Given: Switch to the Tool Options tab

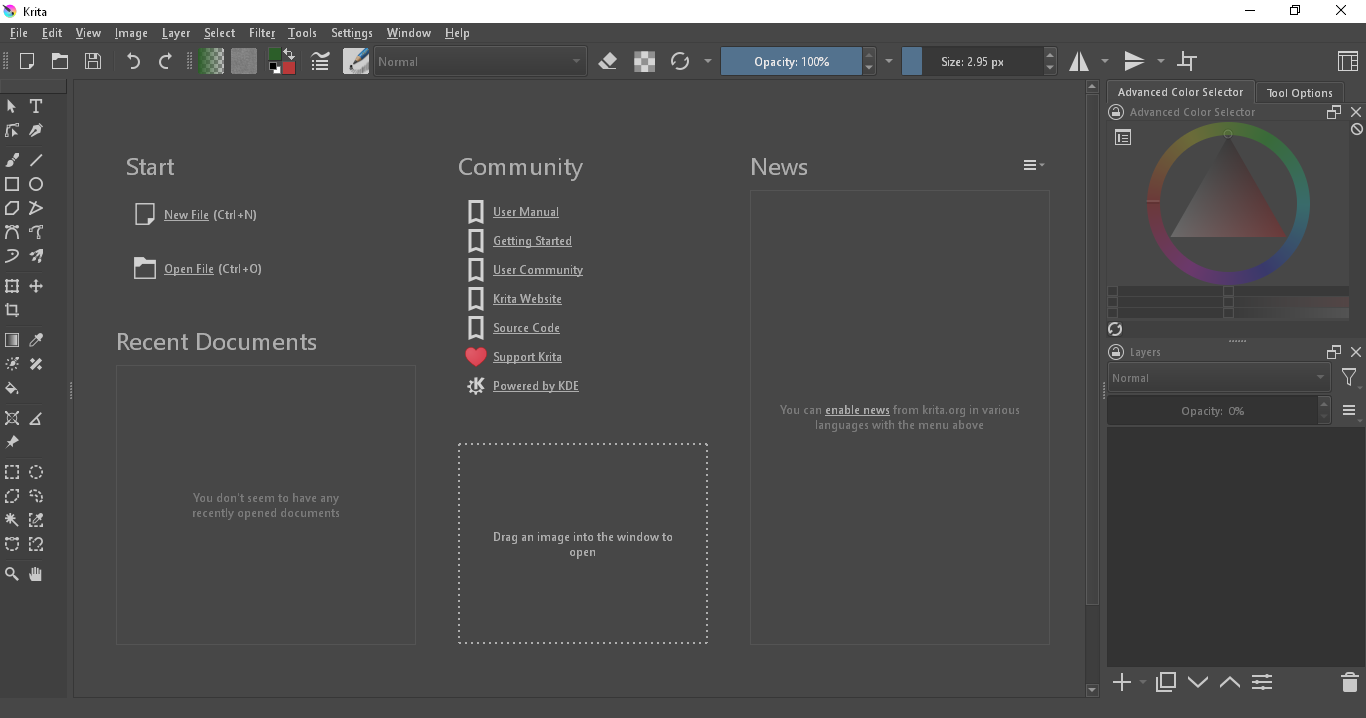Looking at the screenshot, I should [1300, 93].
